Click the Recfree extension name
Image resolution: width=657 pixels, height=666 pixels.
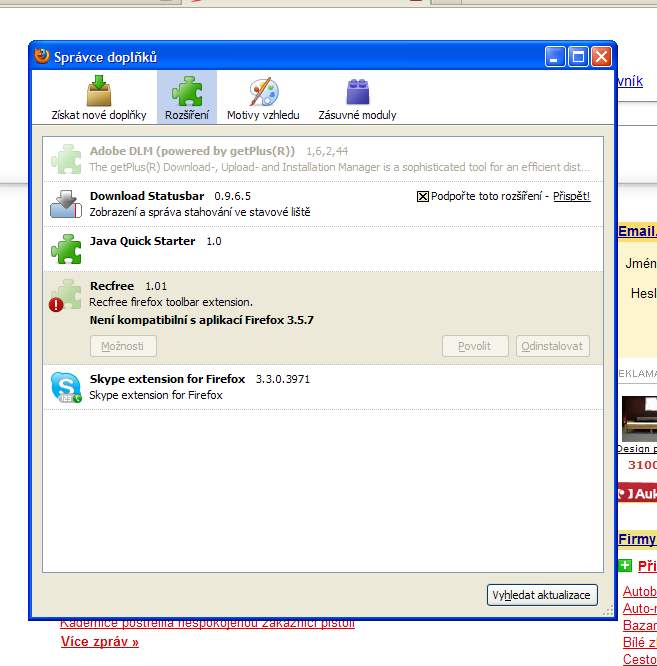point(112,286)
